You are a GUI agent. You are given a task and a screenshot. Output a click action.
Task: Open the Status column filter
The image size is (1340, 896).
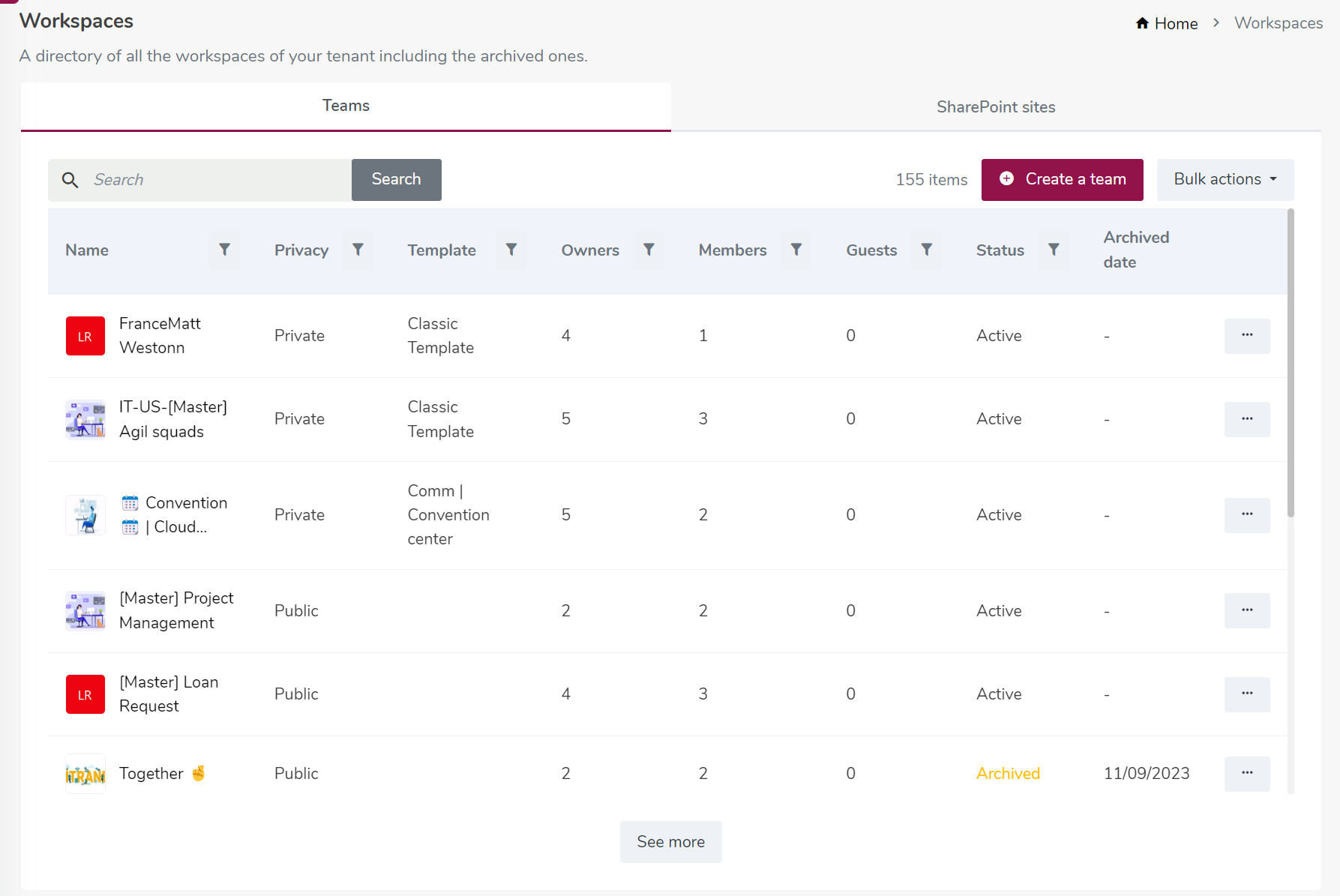tap(1054, 250)
